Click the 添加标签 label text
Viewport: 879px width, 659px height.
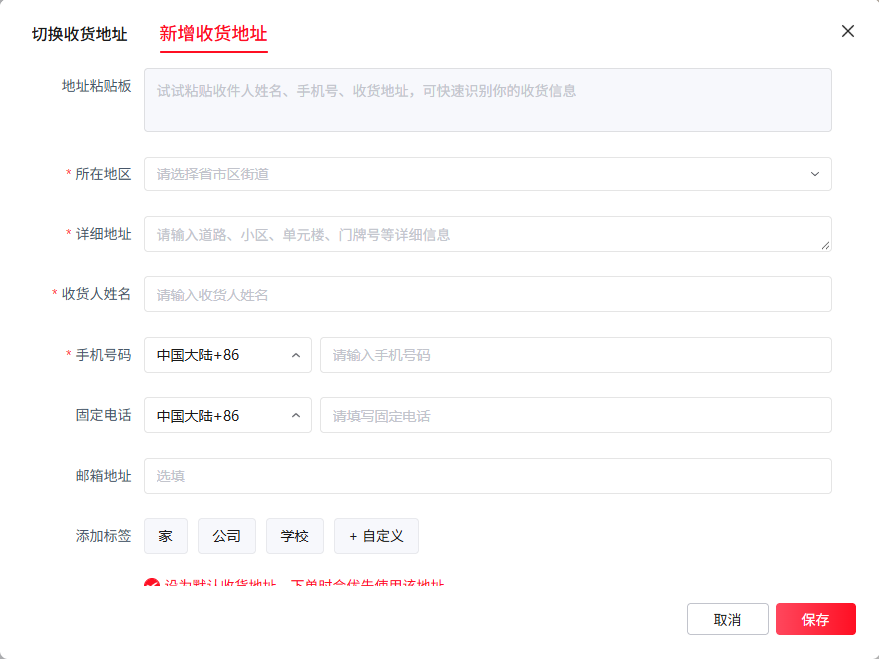(103, 536)
